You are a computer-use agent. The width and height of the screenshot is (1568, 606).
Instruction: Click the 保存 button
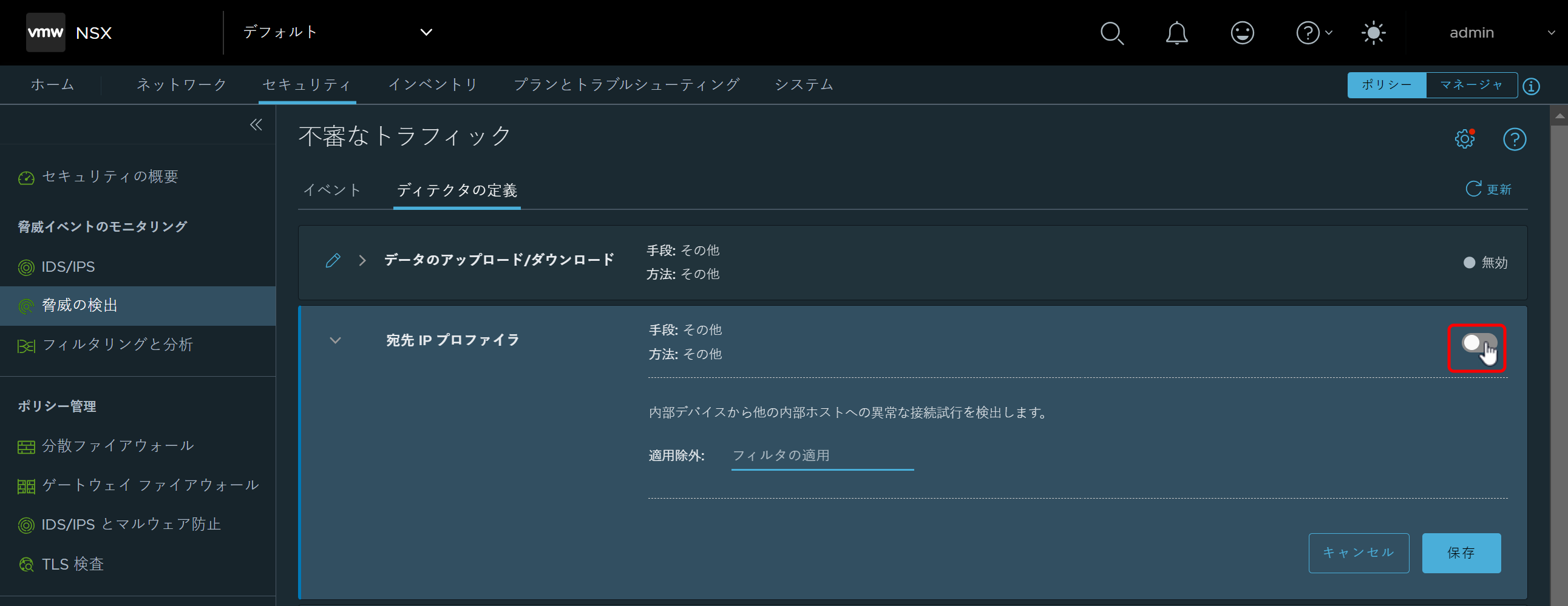[x=1461, y=553]
